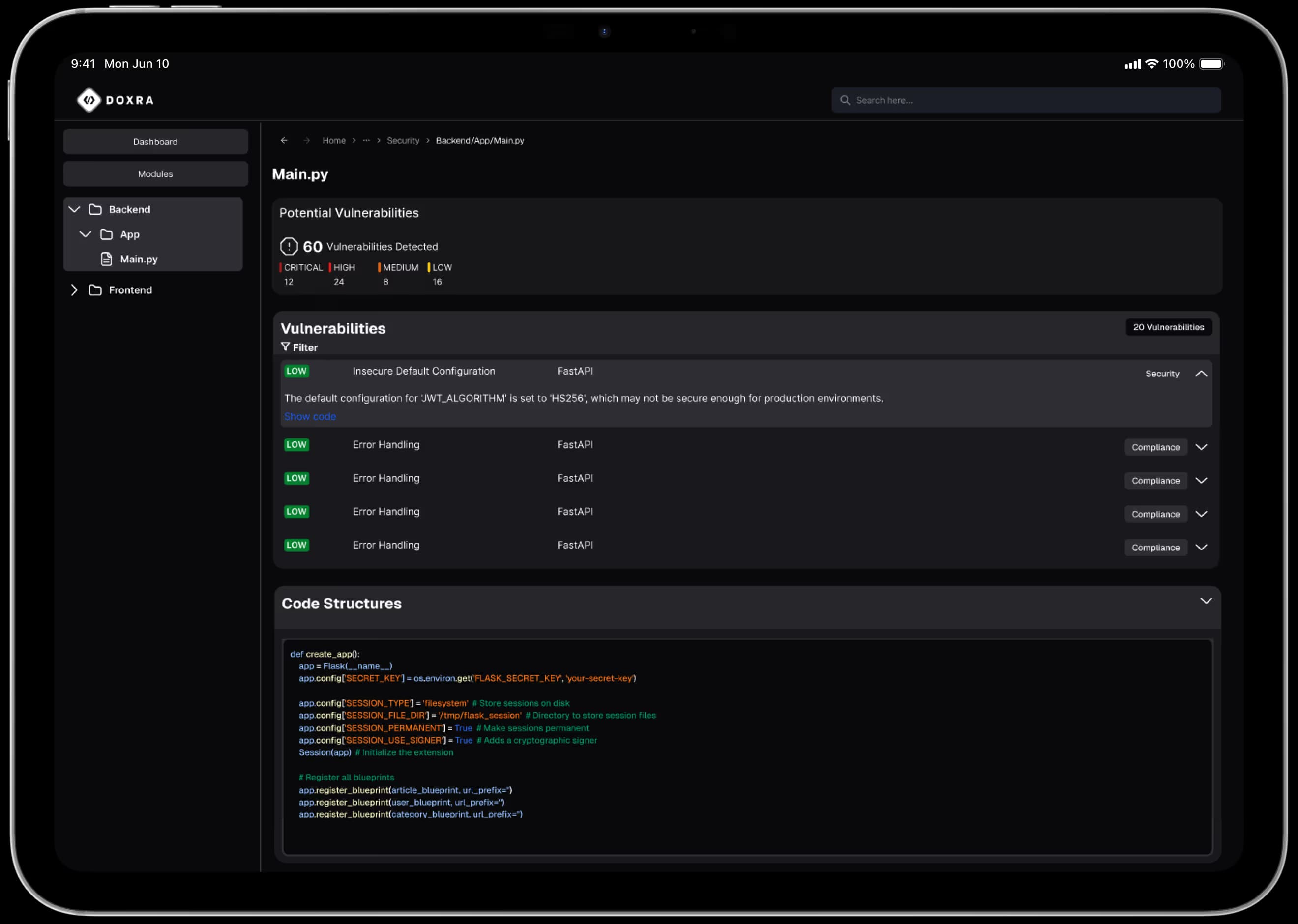Screen dimensions: 1298x924
Task: Expand the first Error Handling vulnerability row
Action: [x=1202, y=447]
